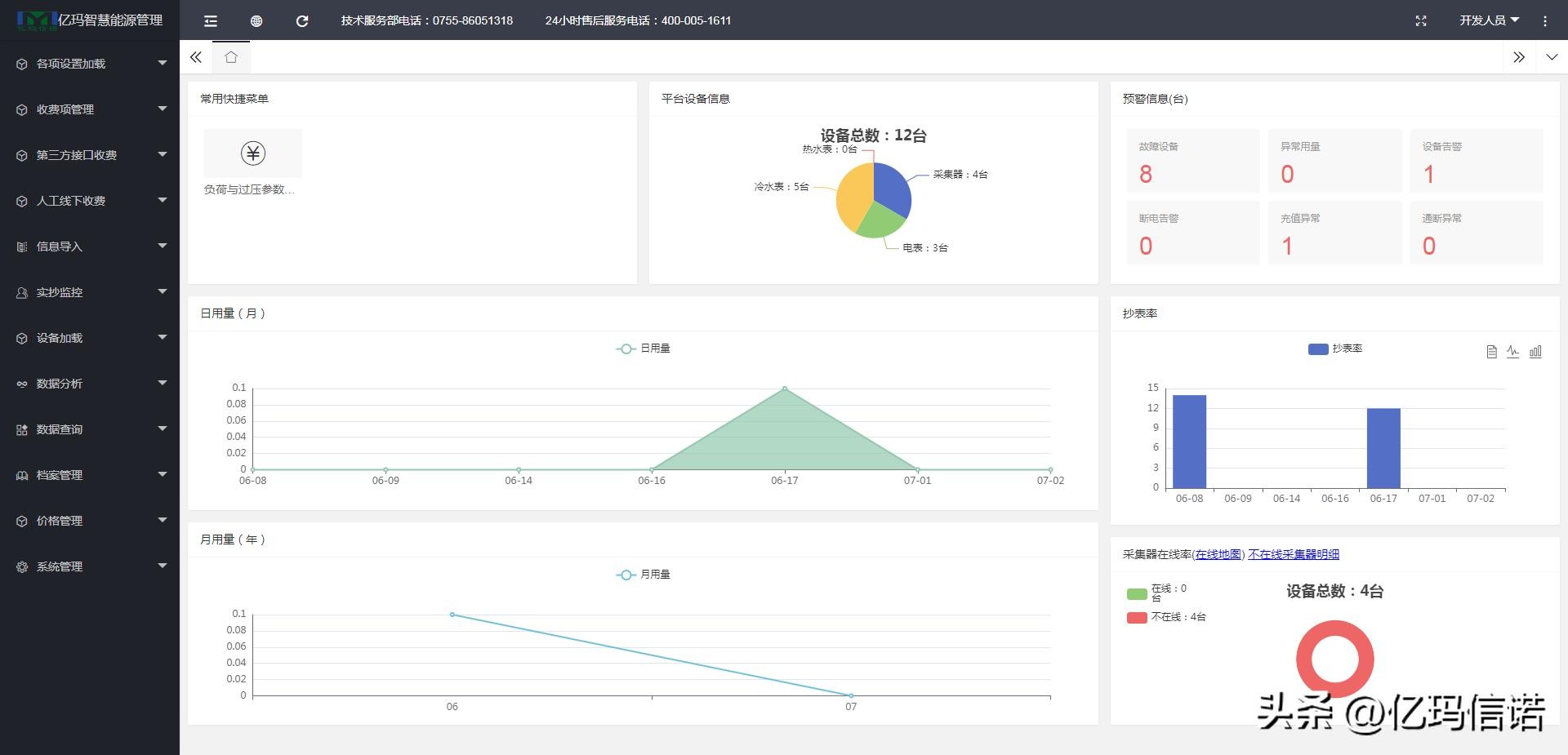
Task: Collapse the sidebar with the menu fold icon
Action: tap(211, 21)
